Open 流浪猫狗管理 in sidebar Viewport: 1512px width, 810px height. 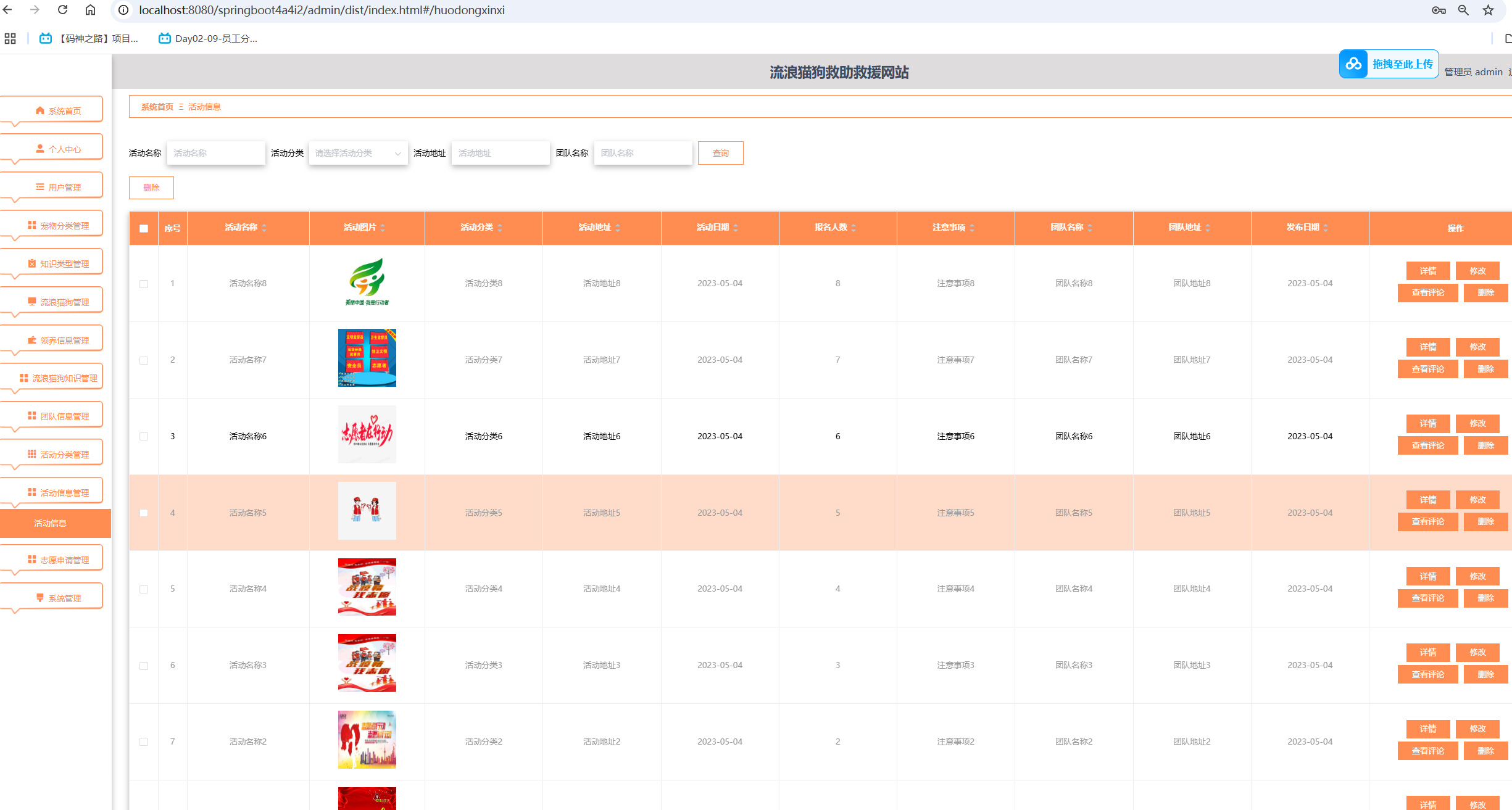(x=52, y=302)
